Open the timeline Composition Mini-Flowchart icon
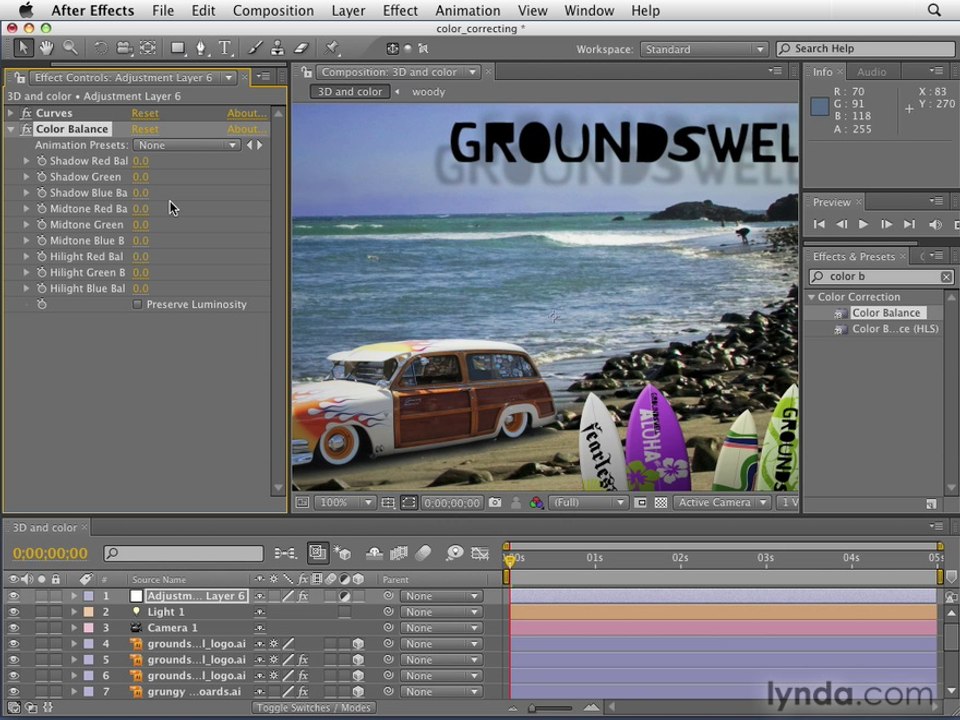The width and height of the screenshot is (960, 720). click(285, 553)
